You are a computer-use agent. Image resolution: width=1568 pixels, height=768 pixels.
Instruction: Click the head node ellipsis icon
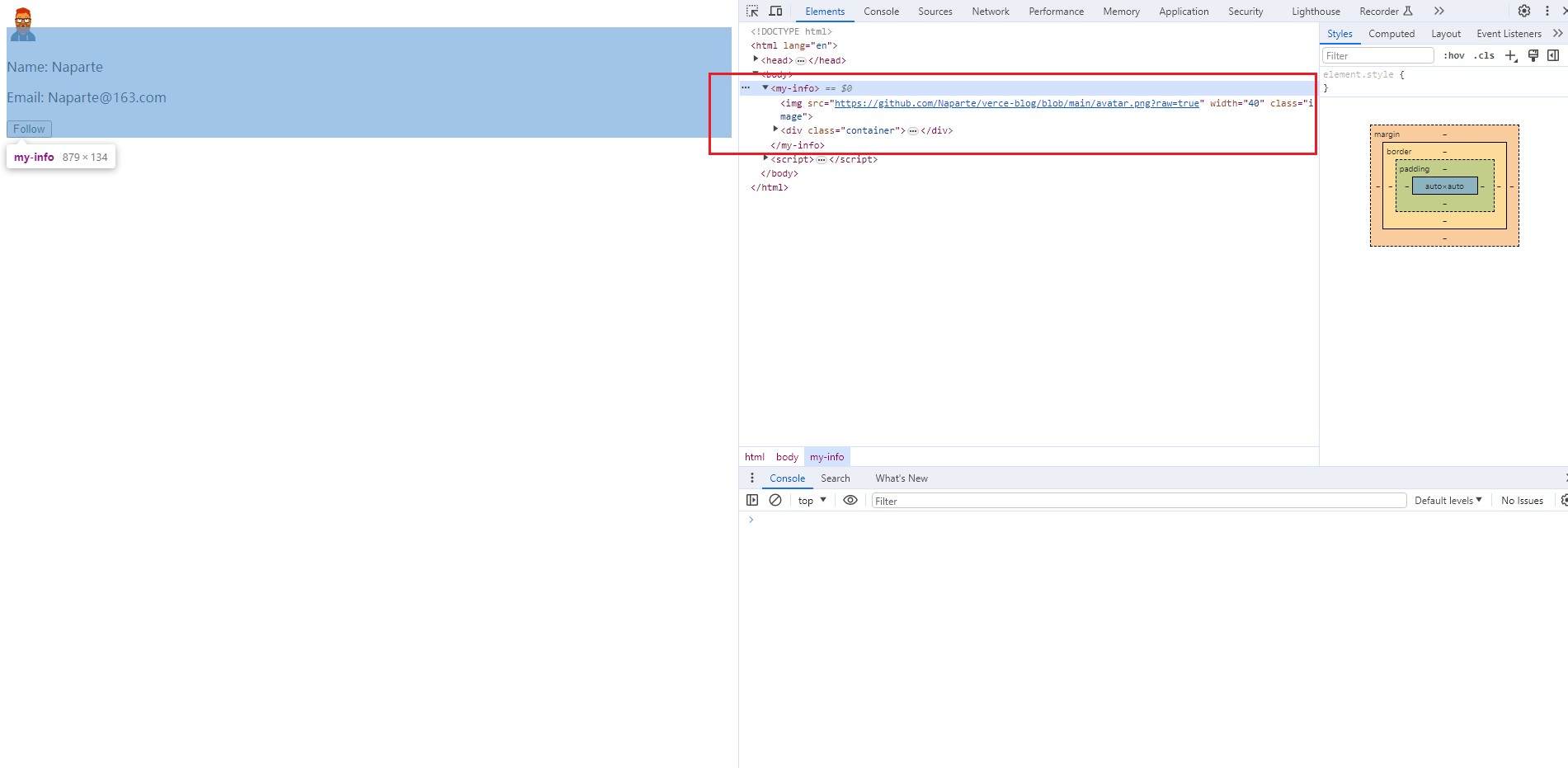tap(800, 60)
